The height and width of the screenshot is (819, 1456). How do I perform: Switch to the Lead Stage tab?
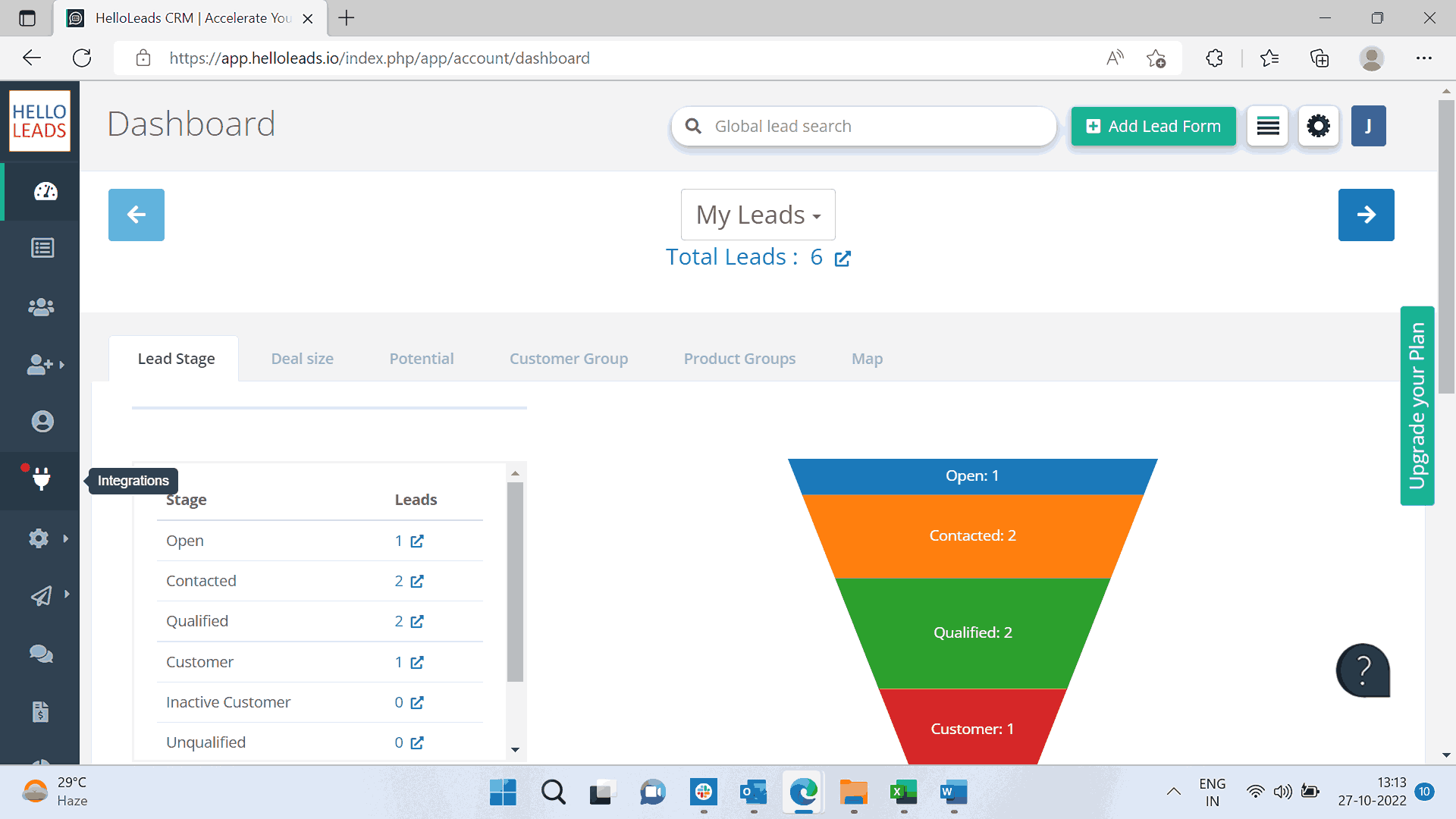[176, 359]
